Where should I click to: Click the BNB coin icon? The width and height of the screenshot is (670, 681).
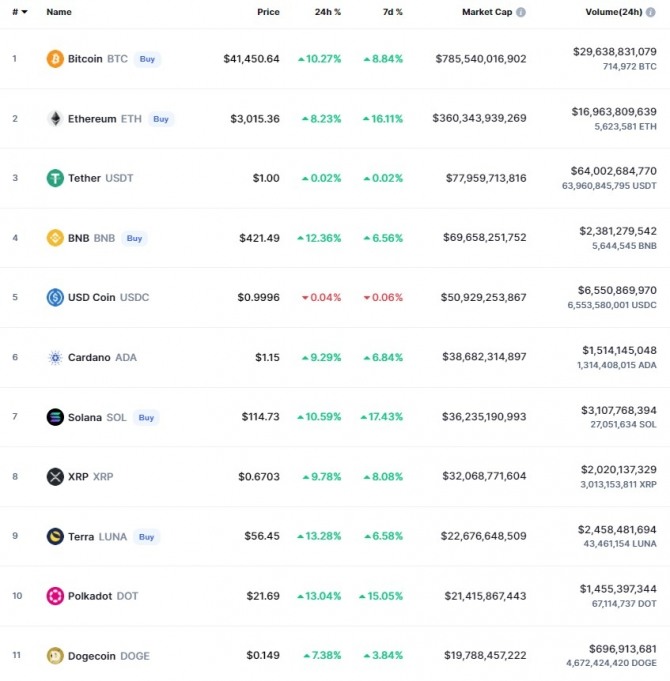(x=55, y=238)
